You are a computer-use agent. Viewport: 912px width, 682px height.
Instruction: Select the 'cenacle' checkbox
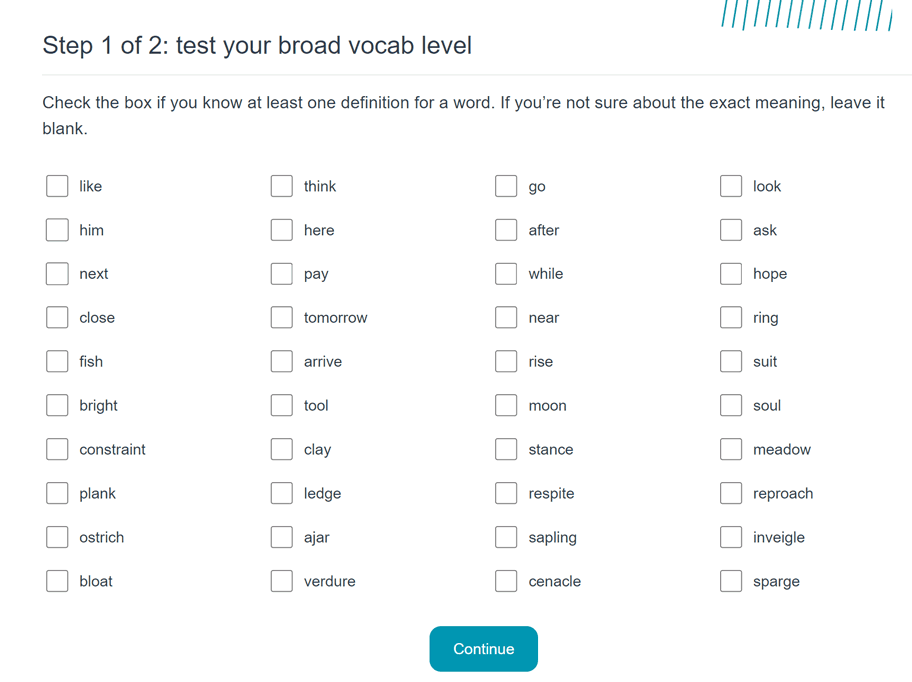click(x=506, y=580)
